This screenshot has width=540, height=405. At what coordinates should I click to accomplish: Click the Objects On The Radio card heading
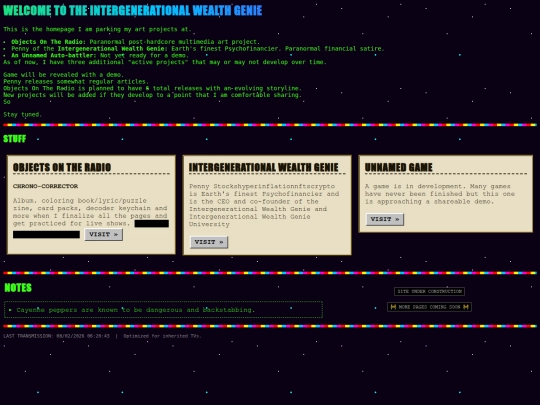(x=62, y=167)
